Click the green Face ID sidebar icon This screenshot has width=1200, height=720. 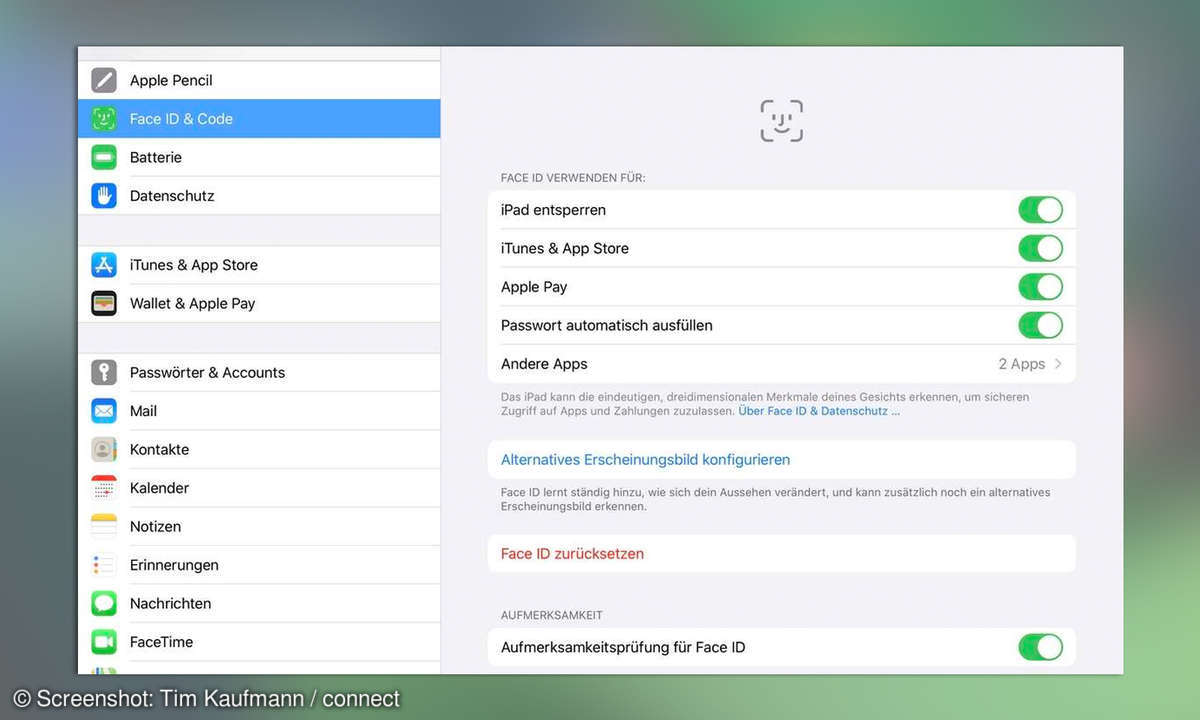coord(104,119)
